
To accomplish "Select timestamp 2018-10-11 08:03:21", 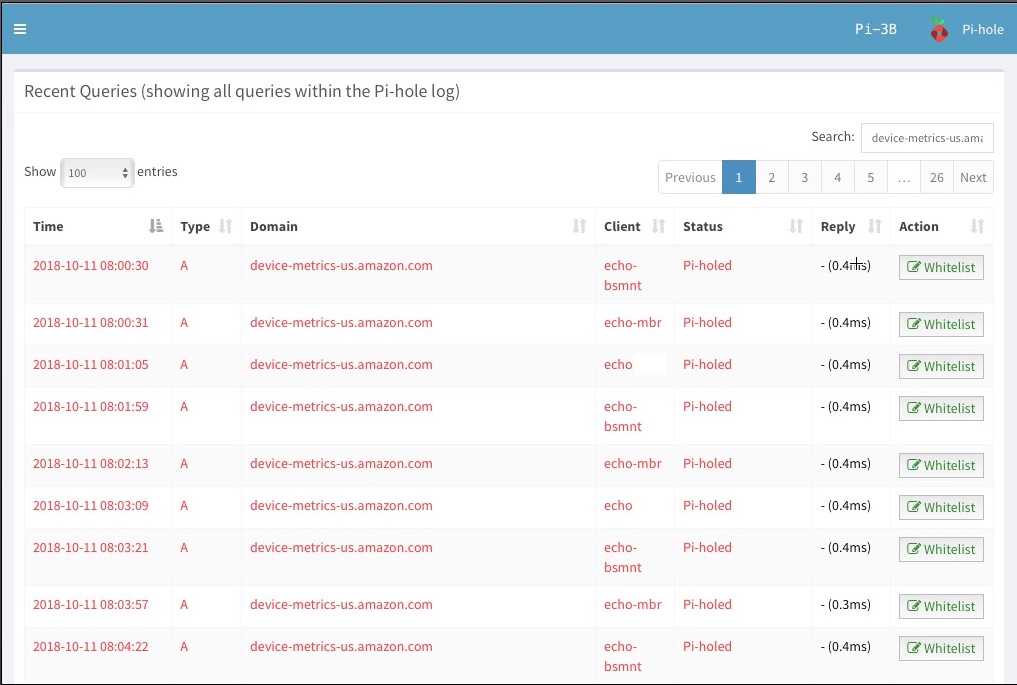I will coord(91,547).
